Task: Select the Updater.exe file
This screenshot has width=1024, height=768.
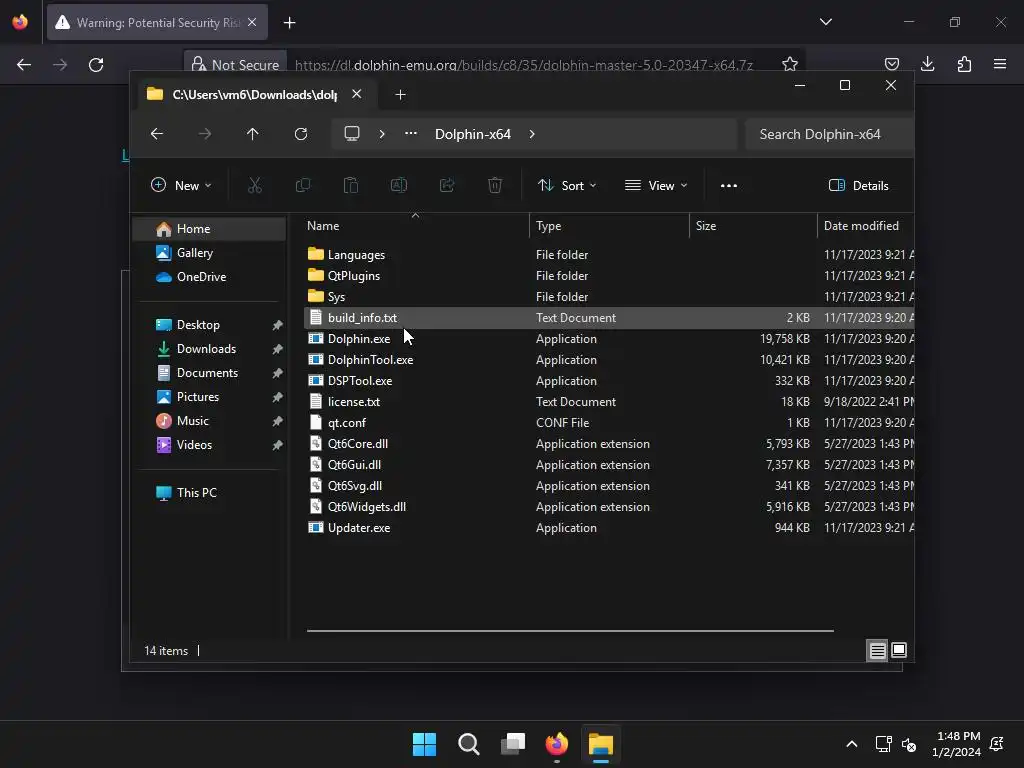Action: (x=359, y=528)
